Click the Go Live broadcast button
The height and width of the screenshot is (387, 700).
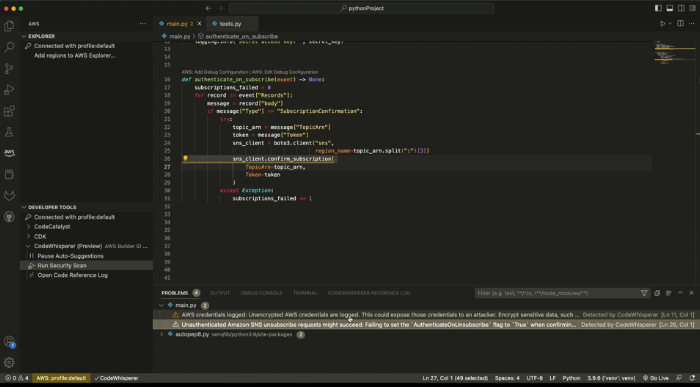coord(655,378)
